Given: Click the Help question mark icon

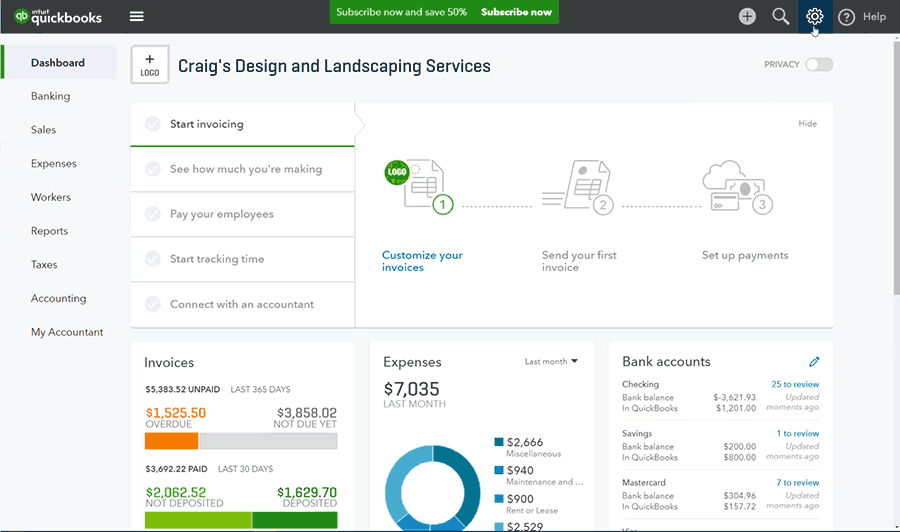Looking at the screenshot, I should [847, 17].
